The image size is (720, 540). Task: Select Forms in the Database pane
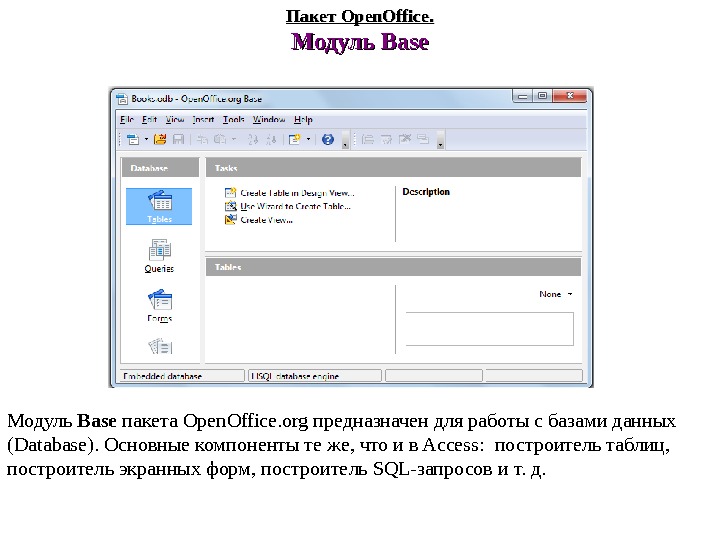pos(159,306)
